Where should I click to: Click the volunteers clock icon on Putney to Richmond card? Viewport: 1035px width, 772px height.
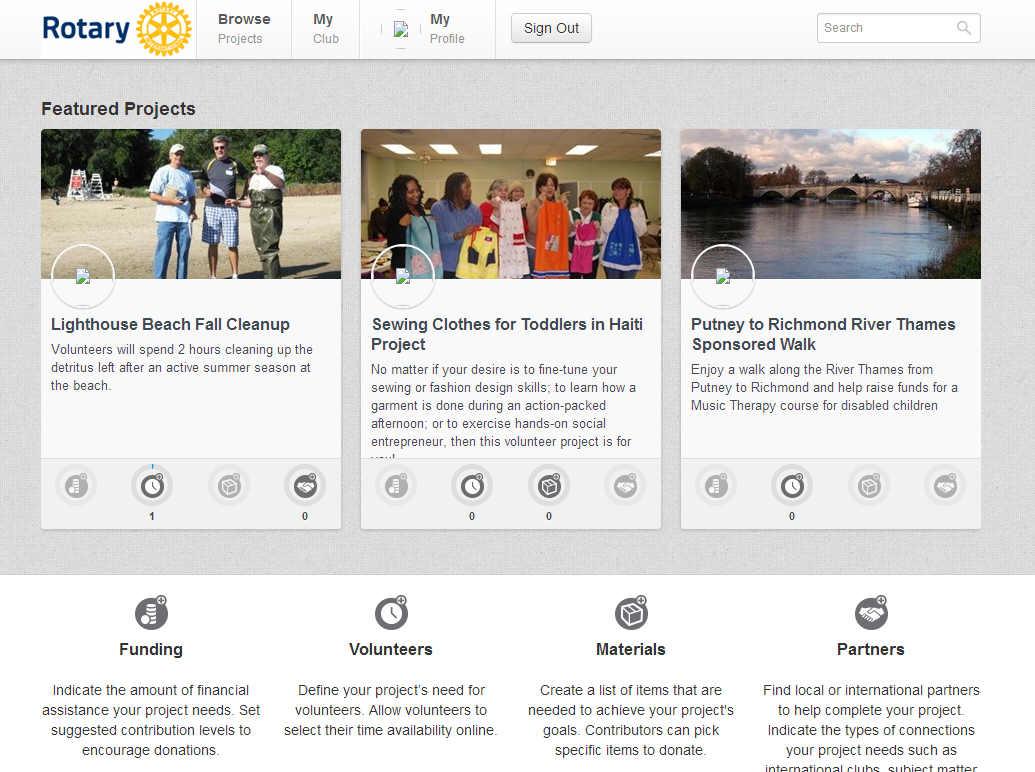pyautogui.click(x=792, y=486)
